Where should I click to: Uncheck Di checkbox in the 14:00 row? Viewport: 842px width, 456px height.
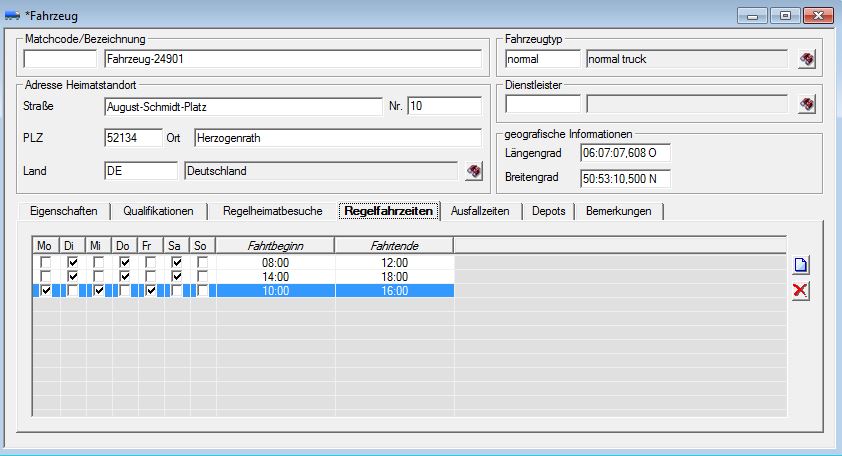72,276
